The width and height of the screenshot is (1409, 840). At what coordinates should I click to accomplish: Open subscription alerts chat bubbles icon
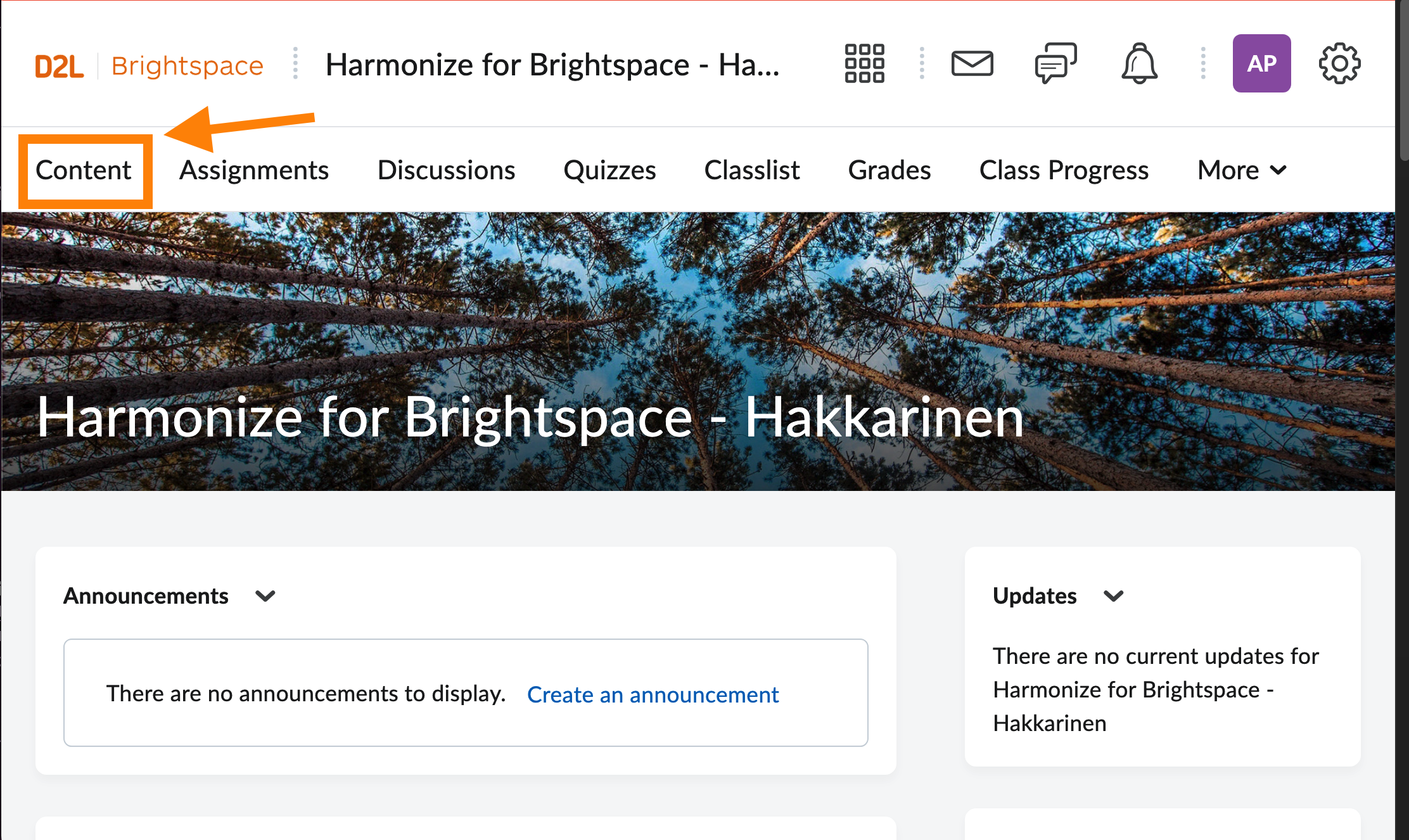pyautogui.click(x=1055, y=63)
